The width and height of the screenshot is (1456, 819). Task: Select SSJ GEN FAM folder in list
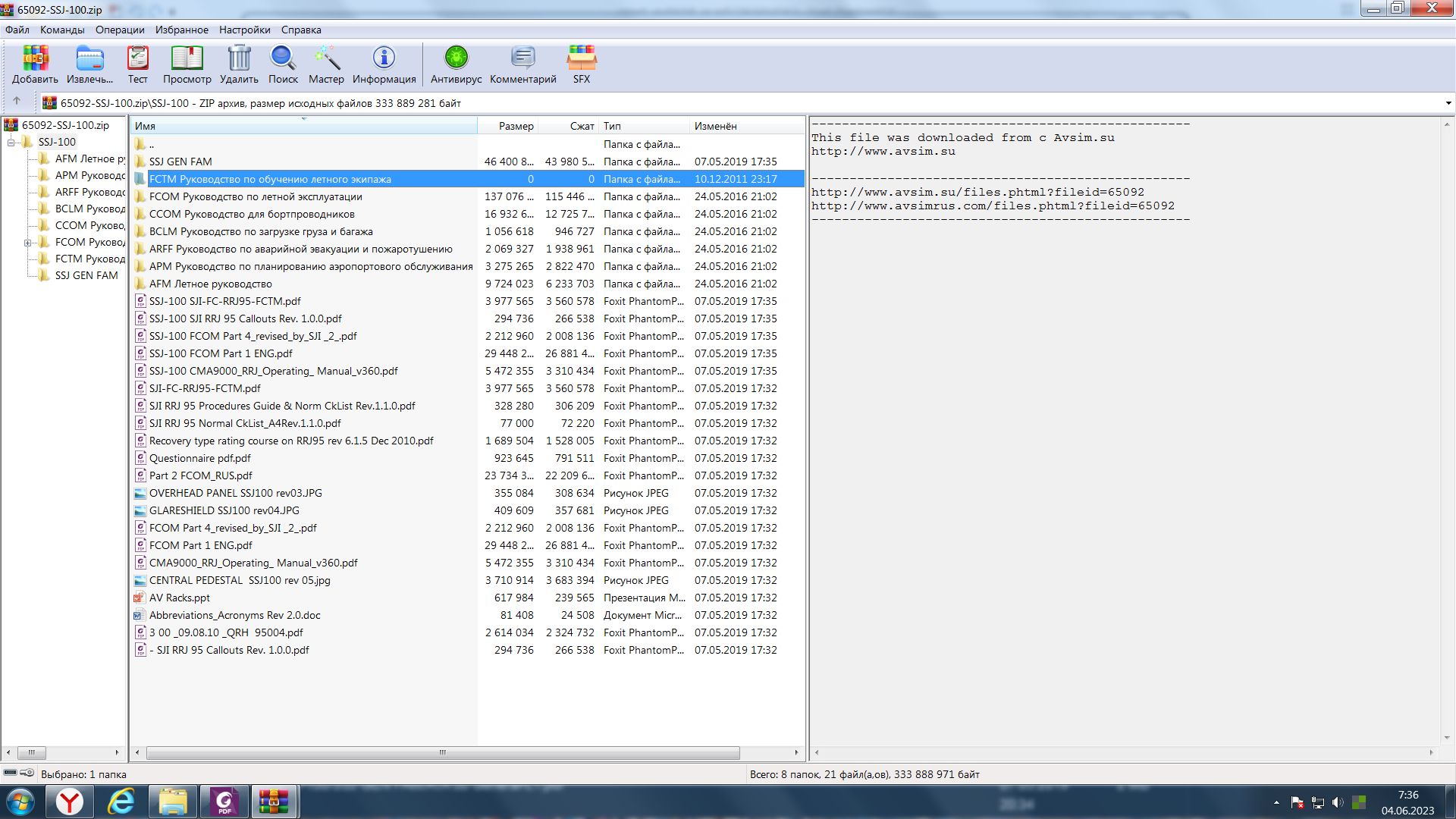pos(468,162)
